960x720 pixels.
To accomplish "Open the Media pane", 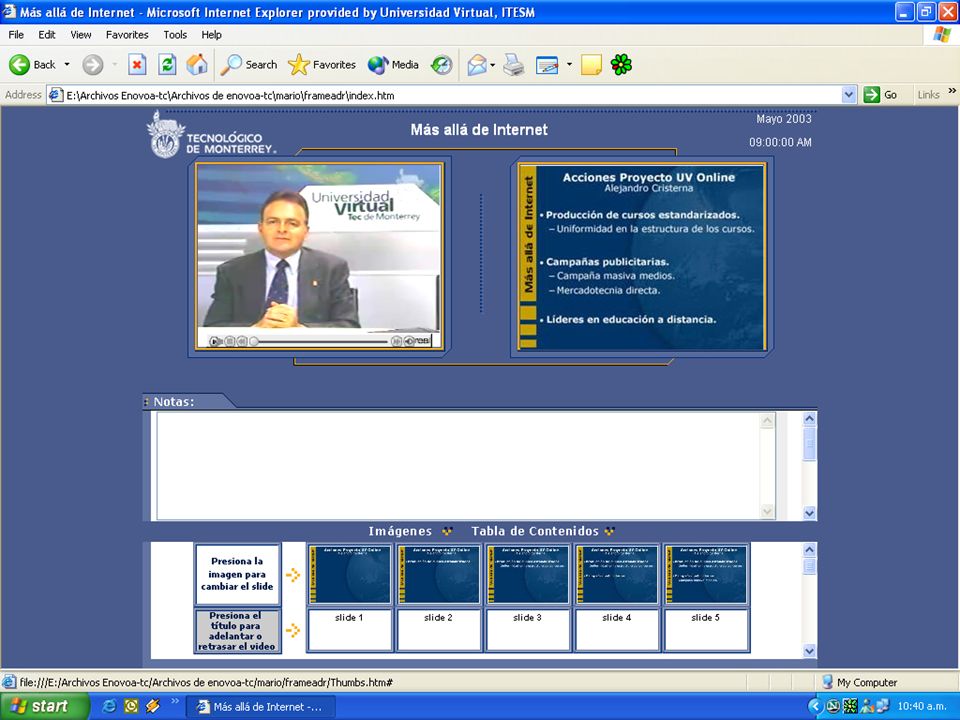I will pyautogui.click(x=393, y=64).
